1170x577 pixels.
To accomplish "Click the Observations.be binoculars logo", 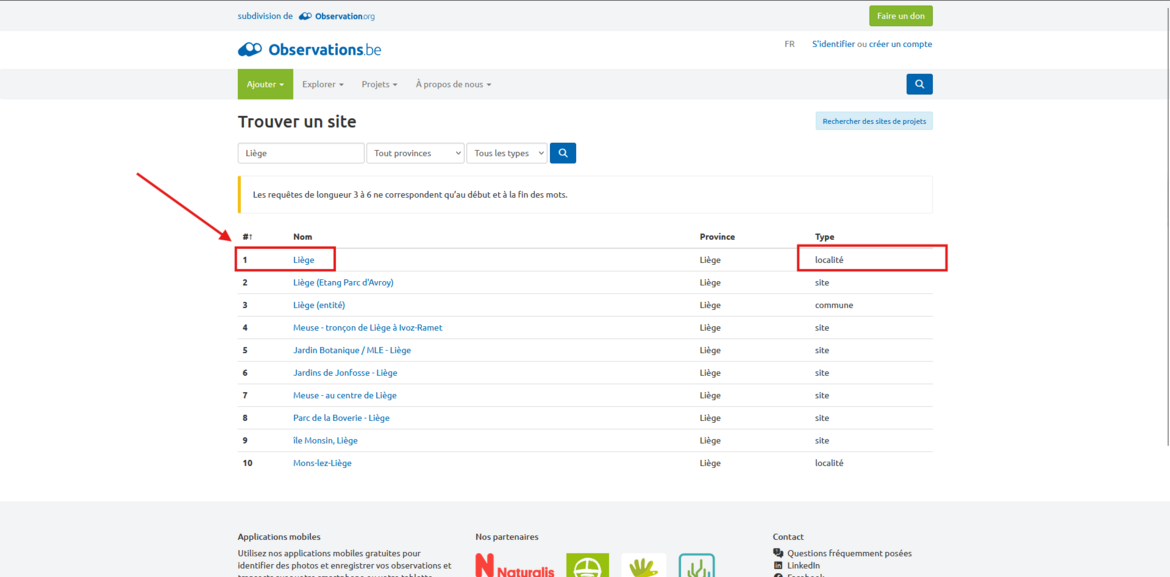I will pos(250,49).
